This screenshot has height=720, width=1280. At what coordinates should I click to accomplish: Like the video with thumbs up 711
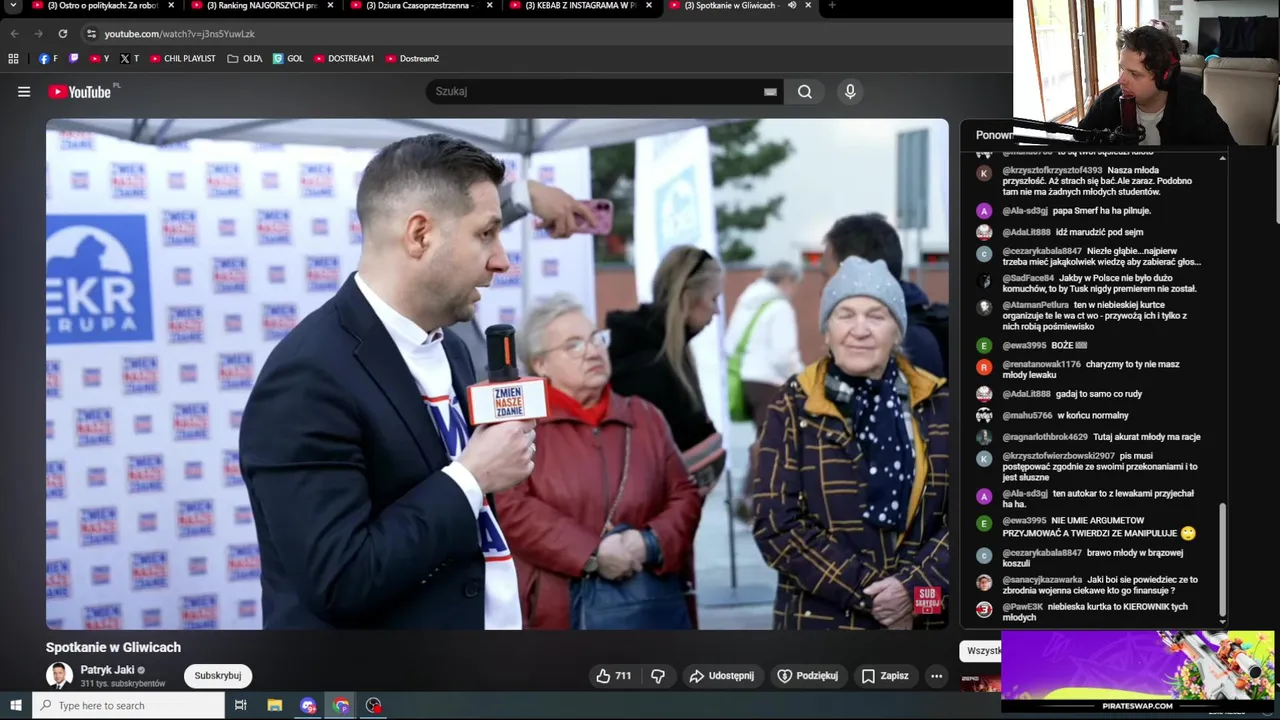pos(613,676)
